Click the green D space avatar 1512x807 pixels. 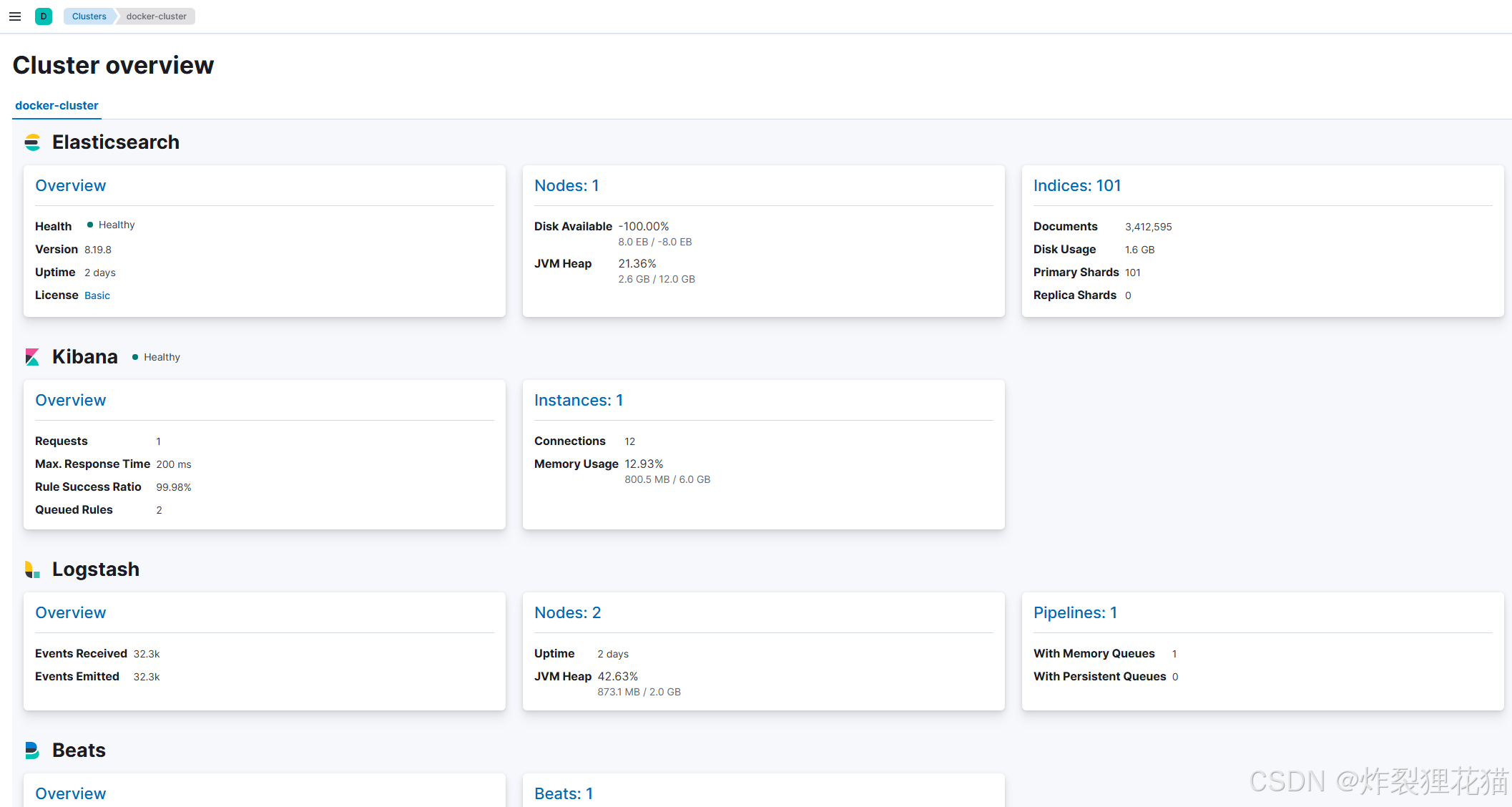click(x=43, y=16)
